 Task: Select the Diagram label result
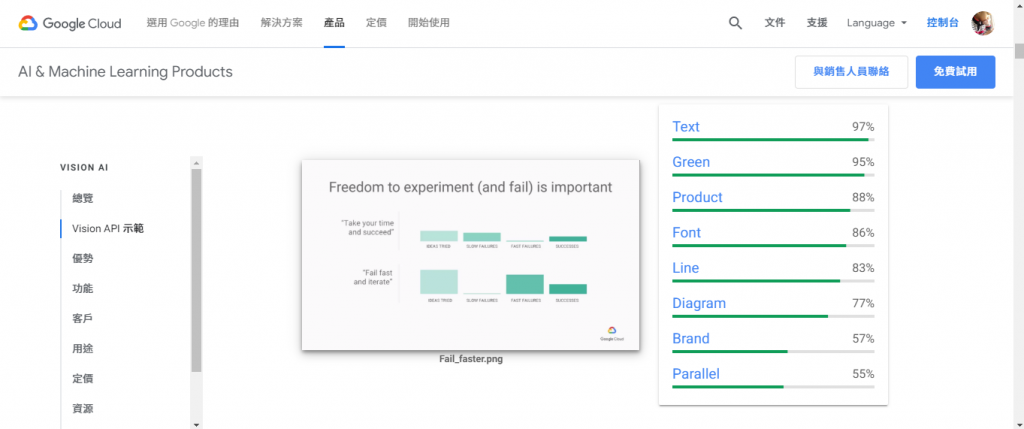pos(699,303)
